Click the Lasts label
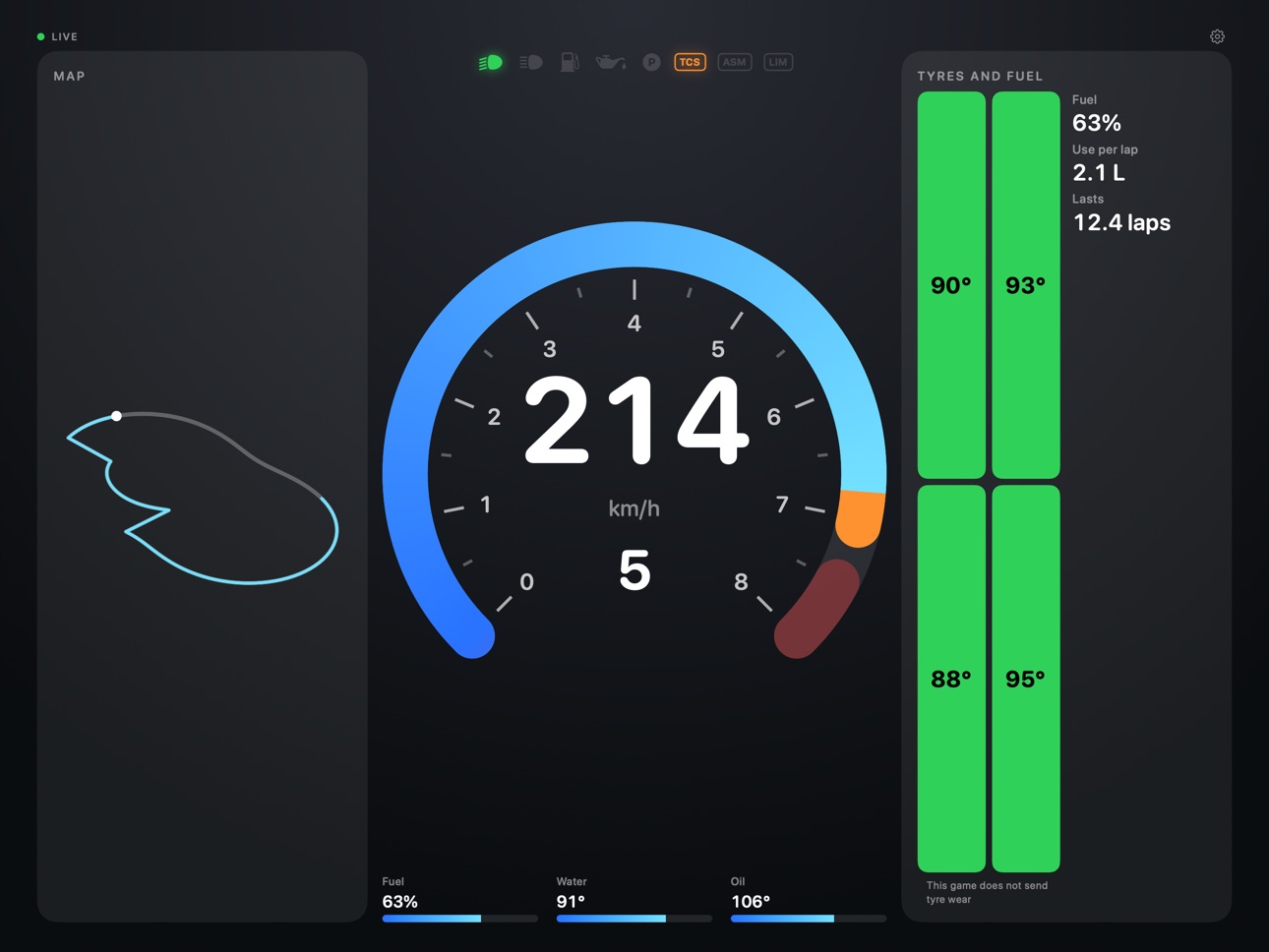The width and height of the screenshot is (1269, 952). tap(1088, 199)
